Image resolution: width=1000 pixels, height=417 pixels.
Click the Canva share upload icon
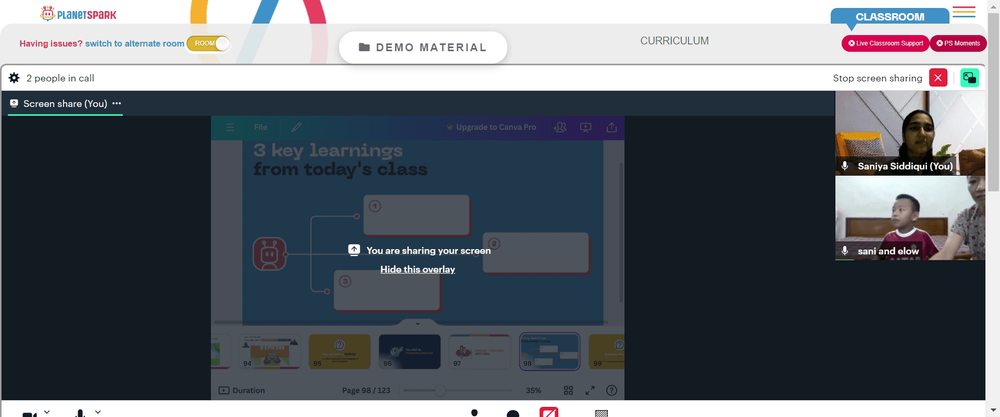click(611, 128)
